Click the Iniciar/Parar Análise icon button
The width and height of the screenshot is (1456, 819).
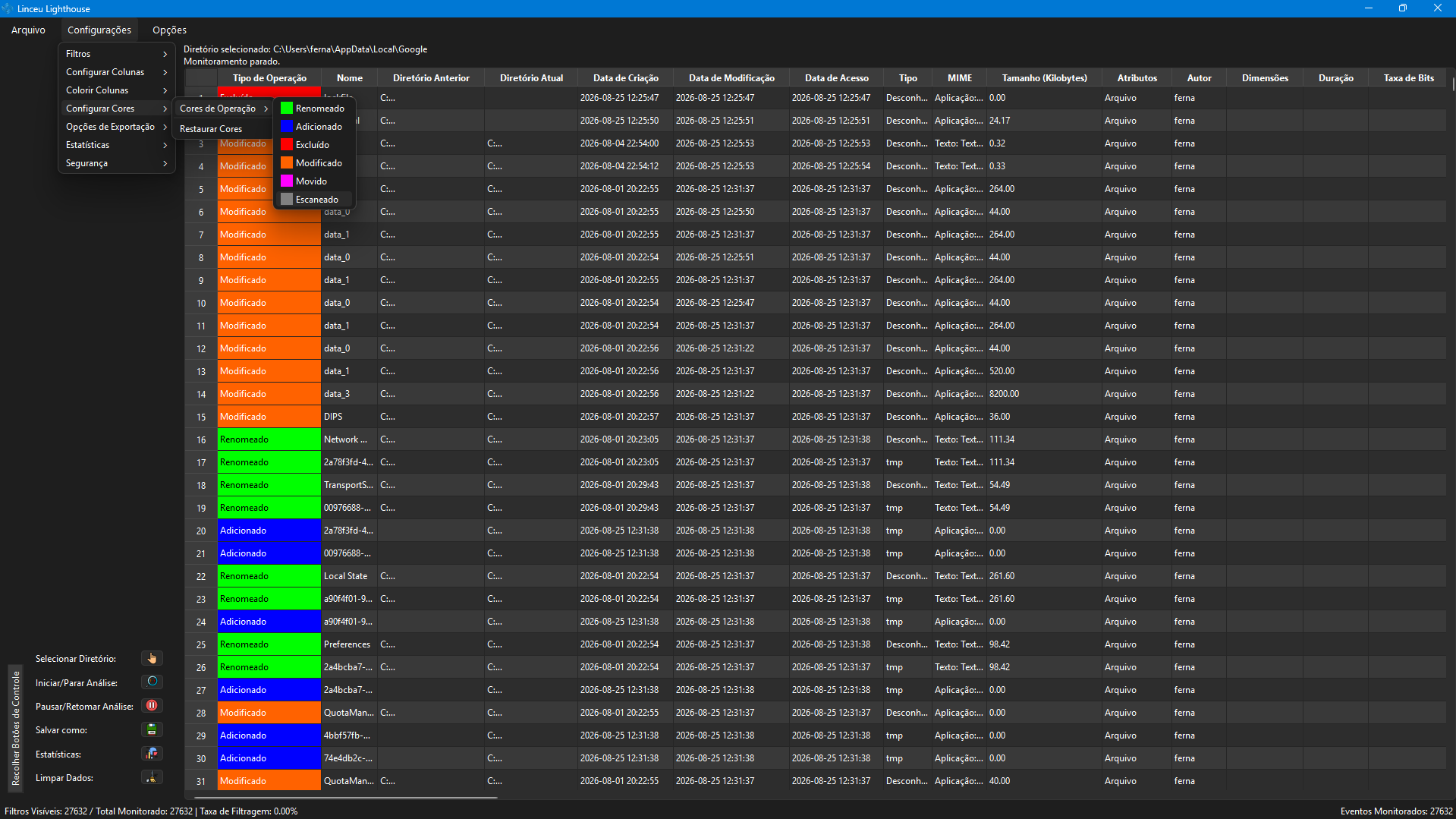coord(152,682)
